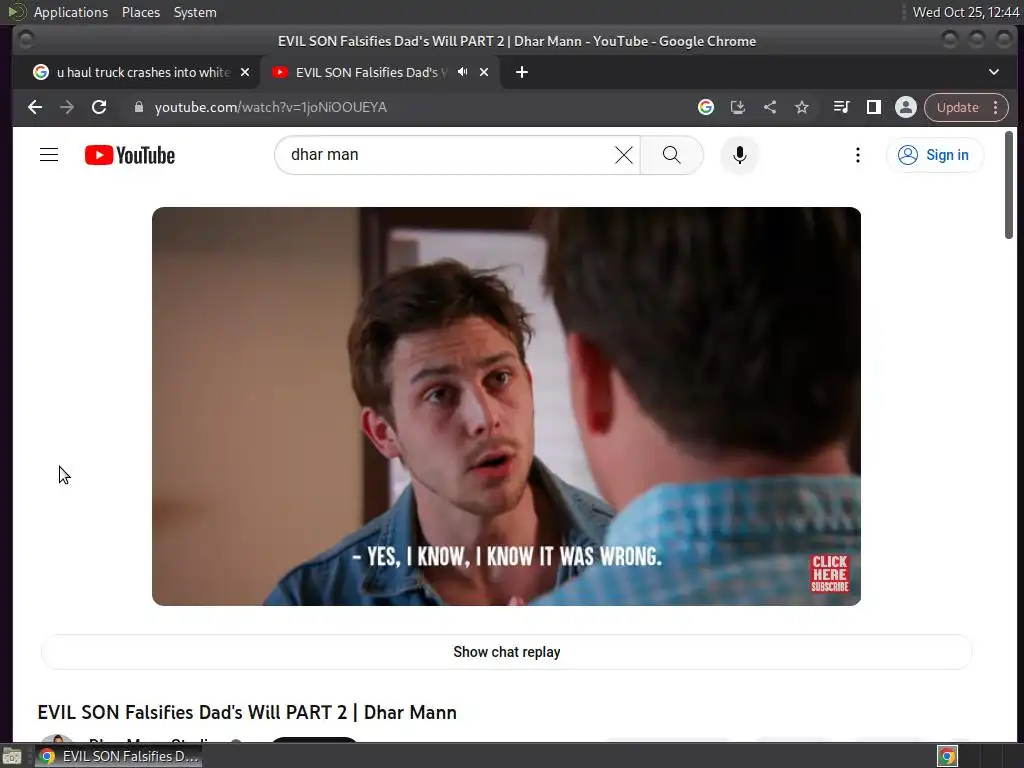Click the clock Wed Oct 25
The image size is (1024, 768).
pyautogui.click(x=965, y=12)
